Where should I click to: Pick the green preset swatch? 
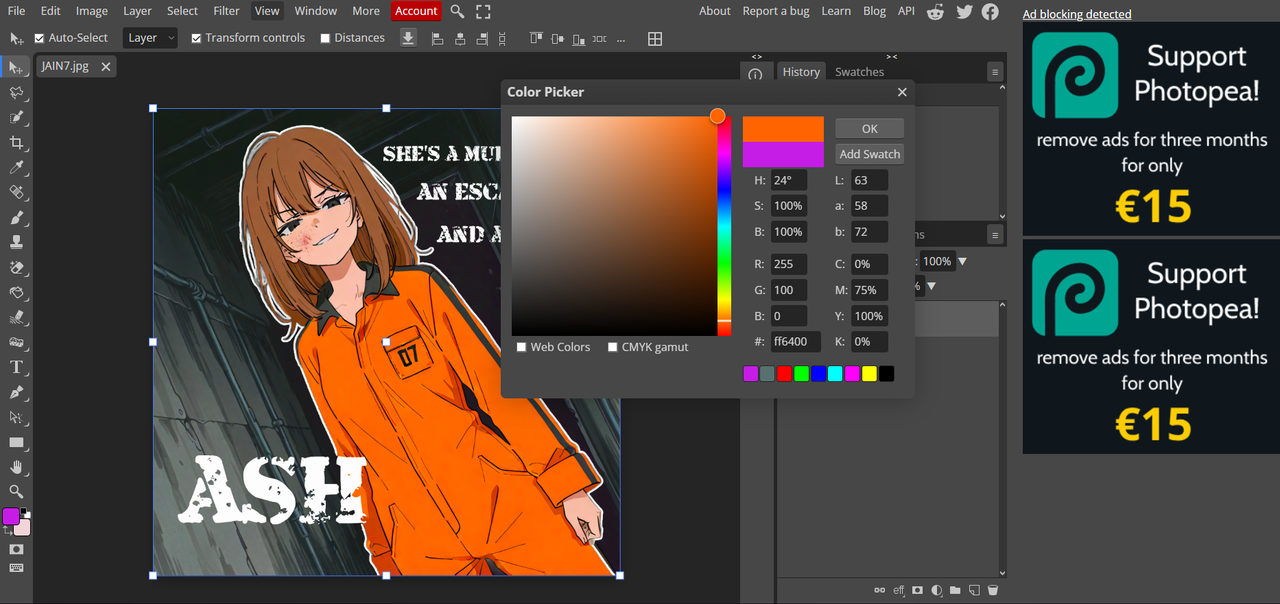point(801,374)
